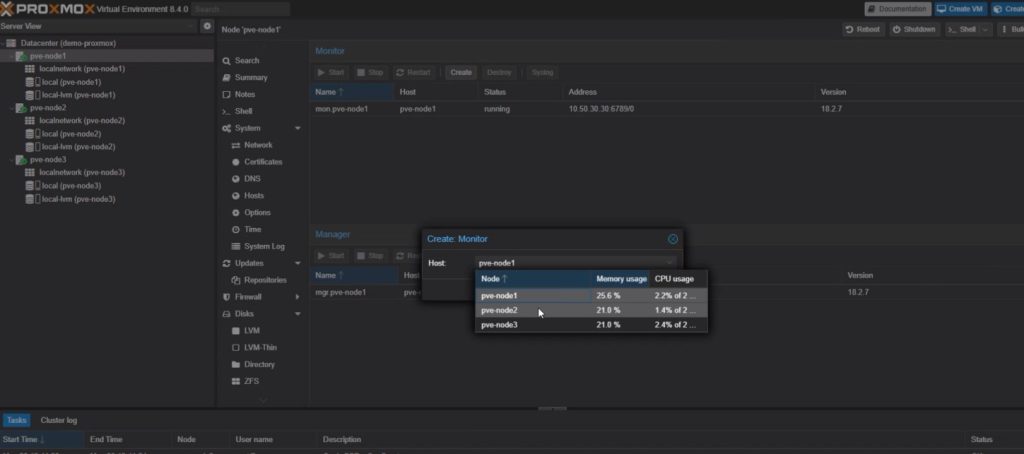Open the DNS entry

pyautogui.click(x=252, y=179)
